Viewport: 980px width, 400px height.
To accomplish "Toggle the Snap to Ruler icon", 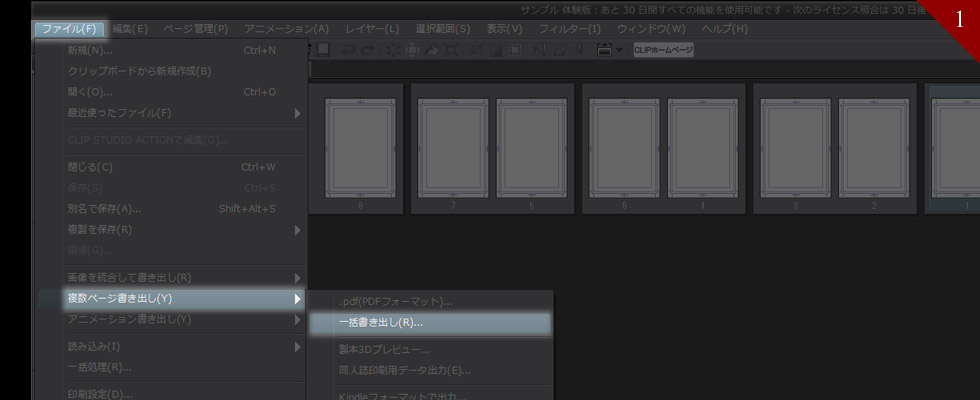I will click(x=541, y=50).
